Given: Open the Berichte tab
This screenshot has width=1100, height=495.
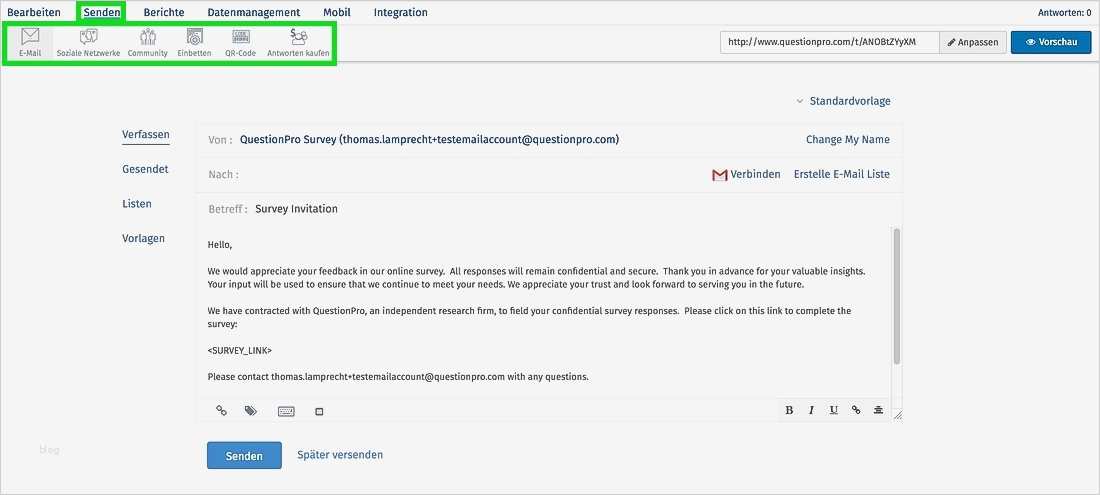Looking at the screenshot, I should coord(163,12).
